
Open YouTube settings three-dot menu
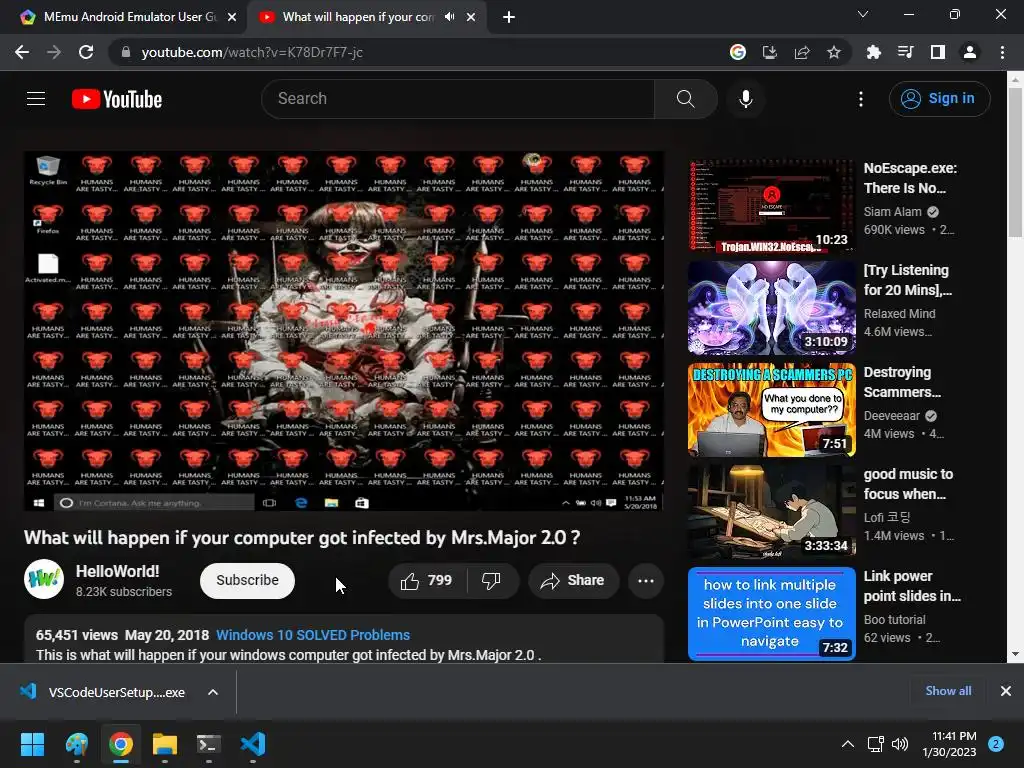[x=861, y=99]
